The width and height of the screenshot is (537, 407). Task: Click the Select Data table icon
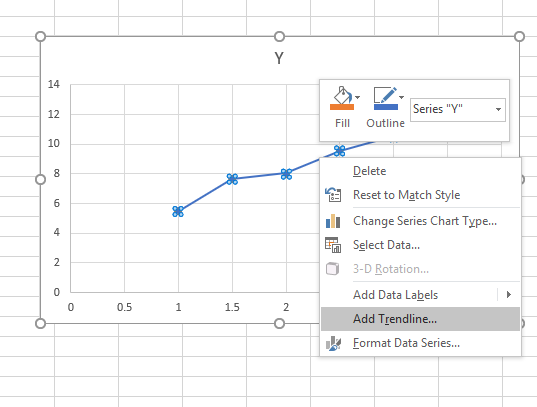[x=333, y=245]
